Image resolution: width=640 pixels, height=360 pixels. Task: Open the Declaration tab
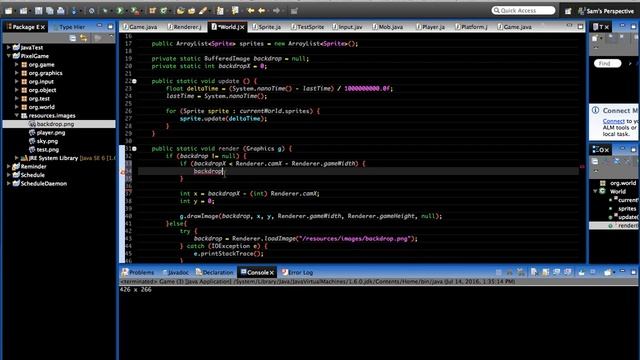click(x=214, y=272)
